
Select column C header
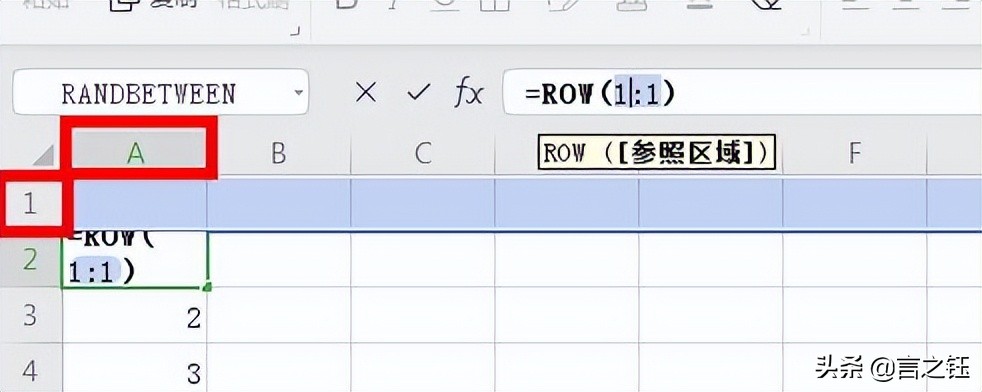click(x=423, y=153)
